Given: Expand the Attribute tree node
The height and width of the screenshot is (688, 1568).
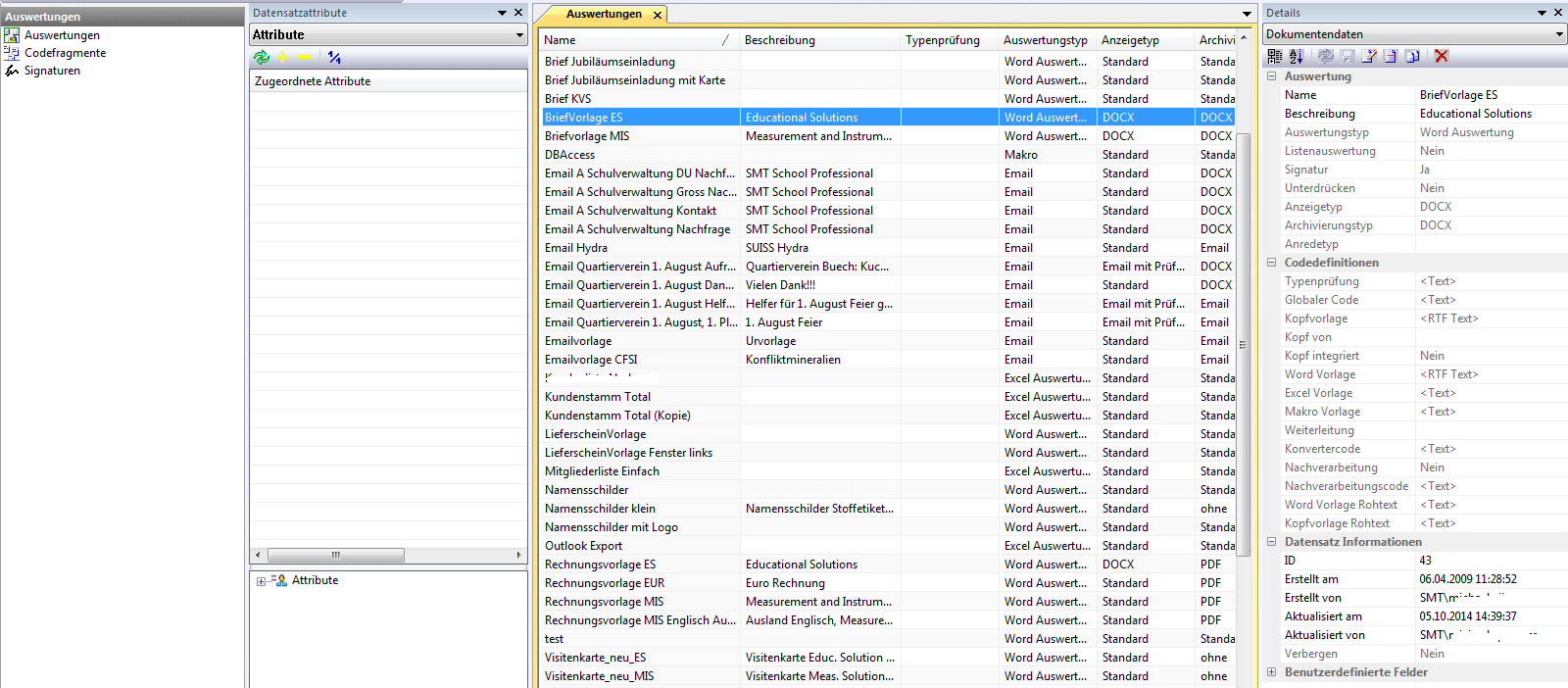Looking at the screenshot, I should (261, 581).
